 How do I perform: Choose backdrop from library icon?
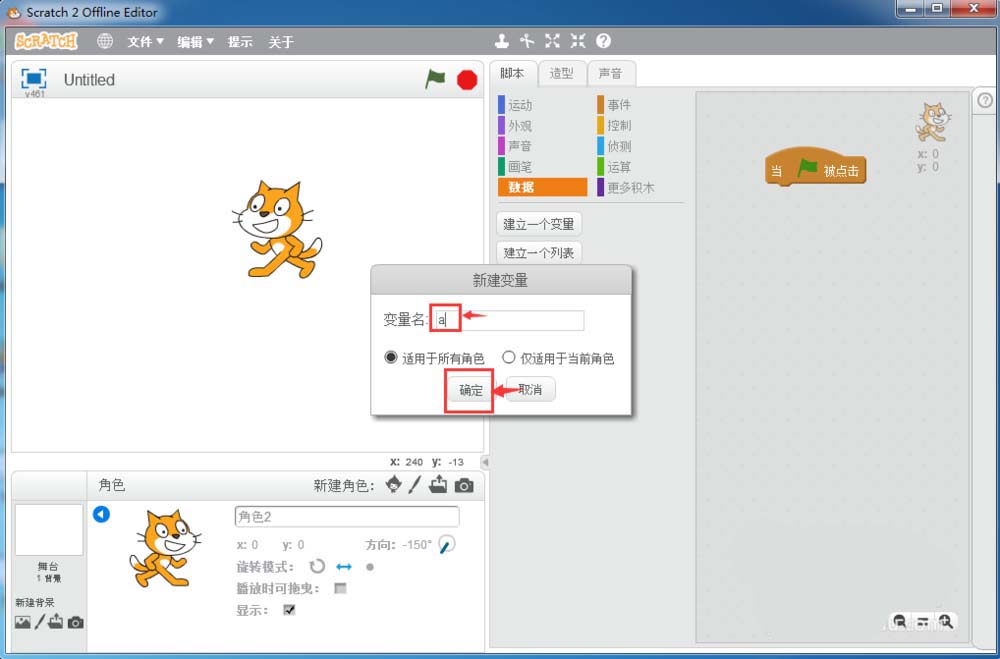(x=23, y=621)
